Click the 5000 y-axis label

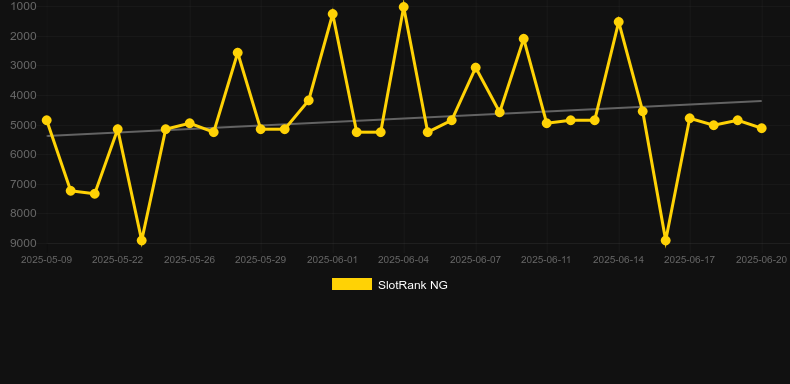coord(23,124)
